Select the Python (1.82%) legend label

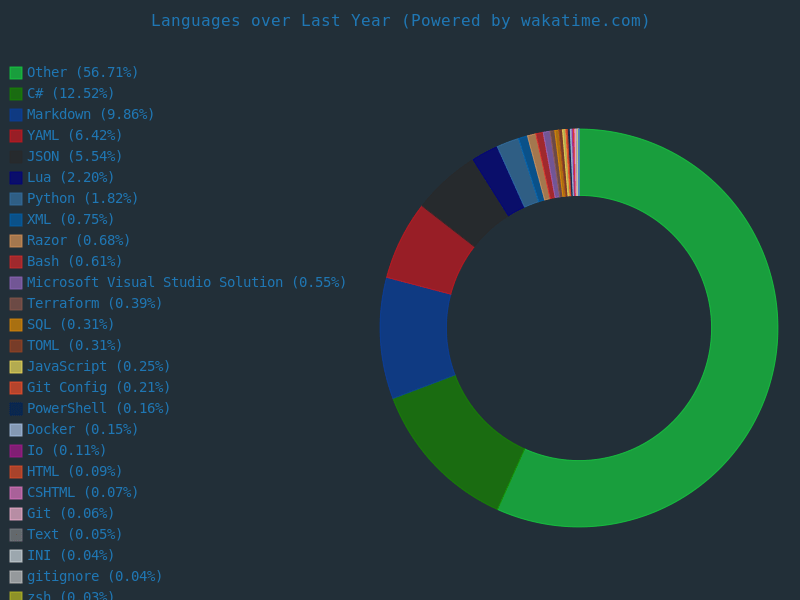[x=82, y=199]
